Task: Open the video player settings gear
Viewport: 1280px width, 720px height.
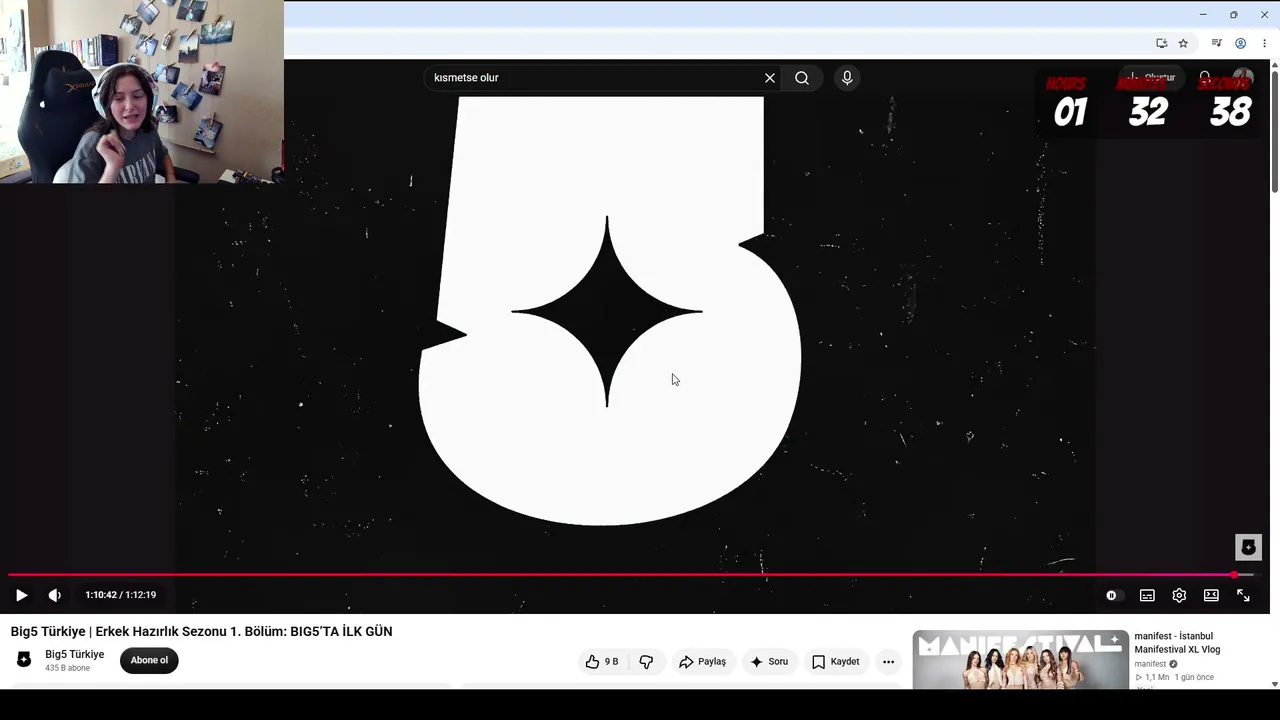Action: 1179,595
